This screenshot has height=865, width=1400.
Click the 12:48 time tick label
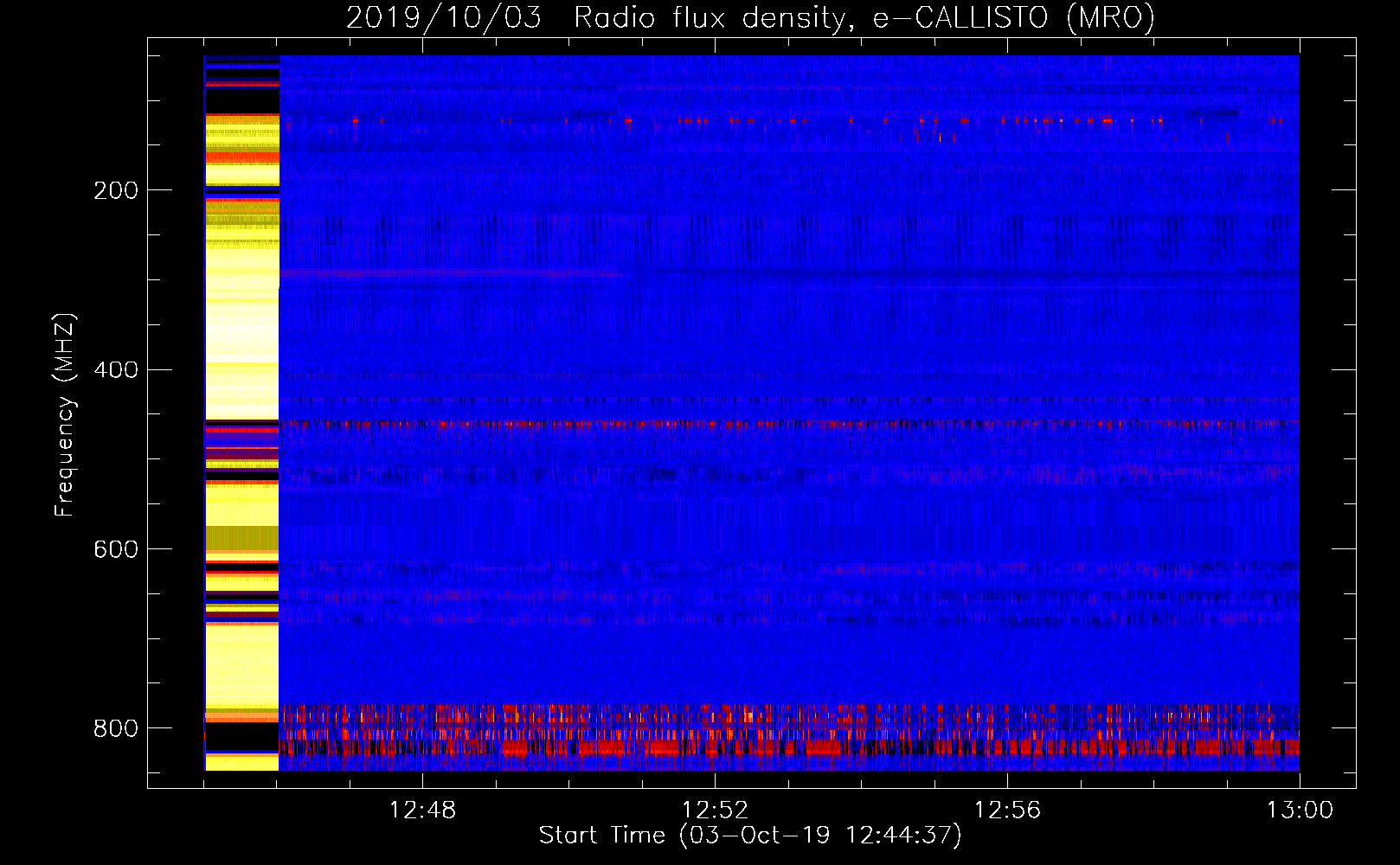point(422,811)
